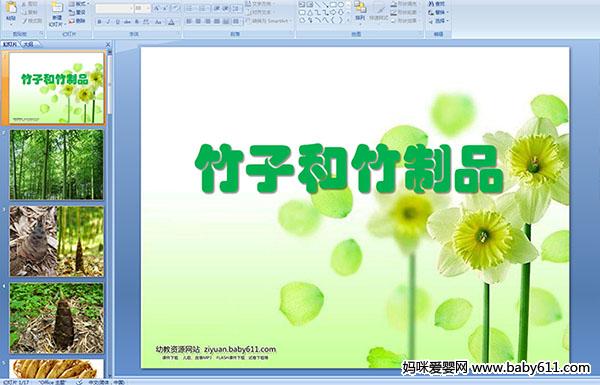Open the font size dropdown arrow
The width and height of the screenshot is (600, 385).
148,8
